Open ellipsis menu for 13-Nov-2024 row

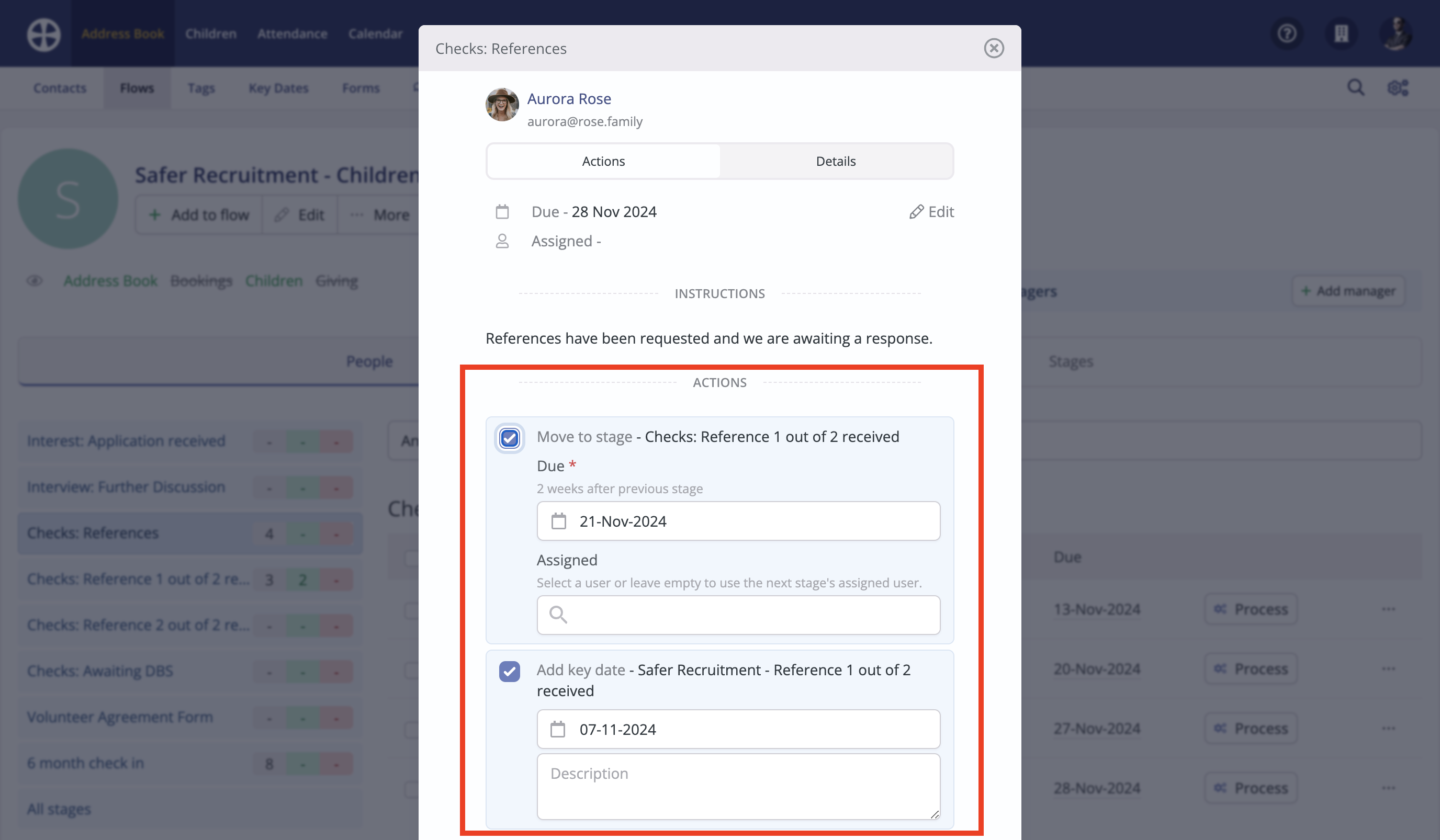pos(1389,609)
